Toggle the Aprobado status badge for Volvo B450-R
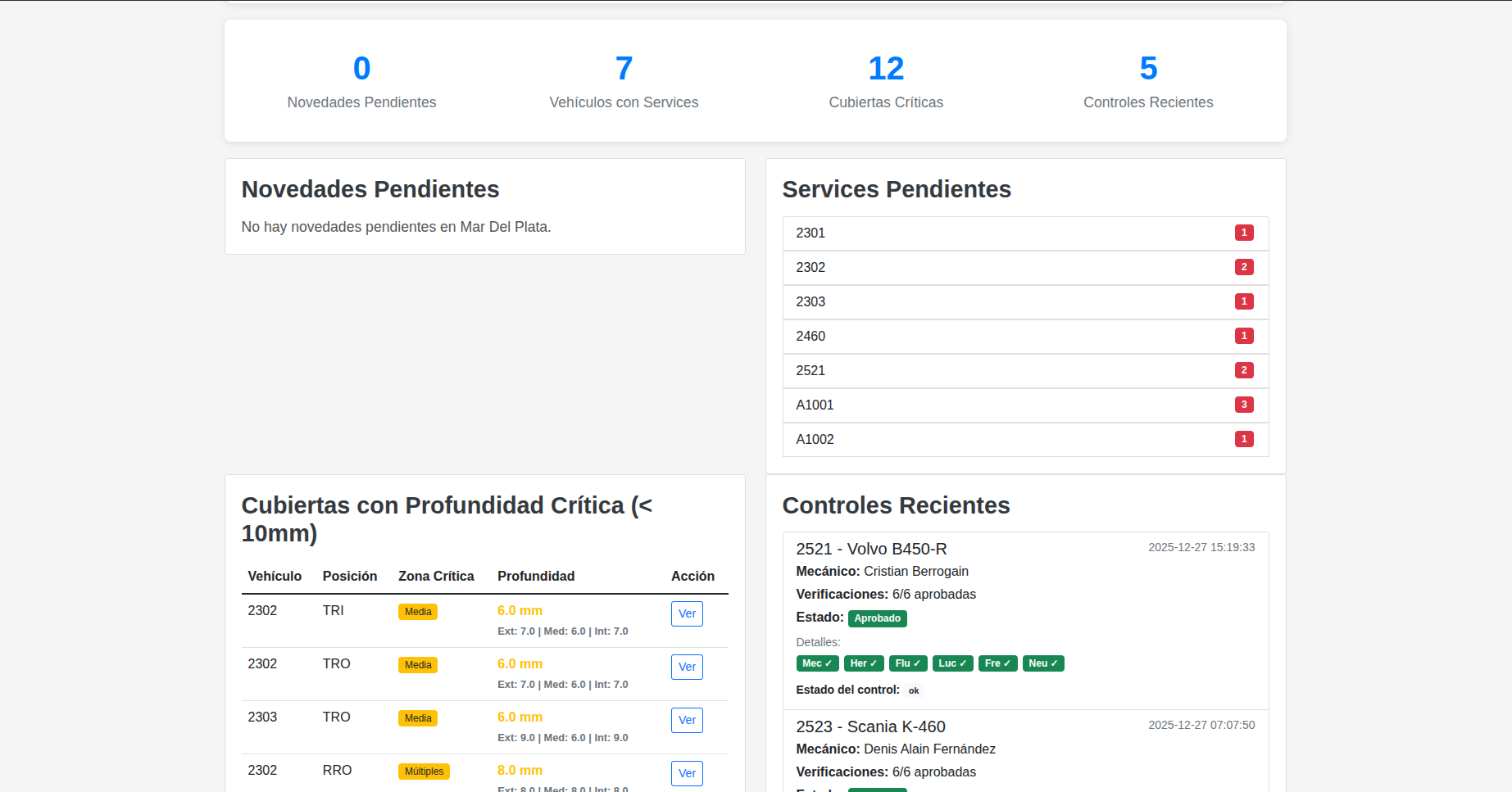The height and width of the screenshot is (792, 1512). (877, 618)
